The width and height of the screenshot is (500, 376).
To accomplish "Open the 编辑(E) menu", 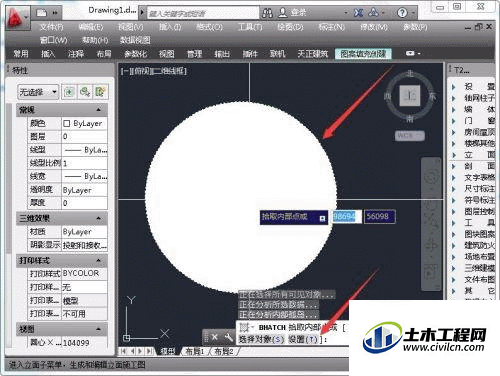I will tap(91, 27).
